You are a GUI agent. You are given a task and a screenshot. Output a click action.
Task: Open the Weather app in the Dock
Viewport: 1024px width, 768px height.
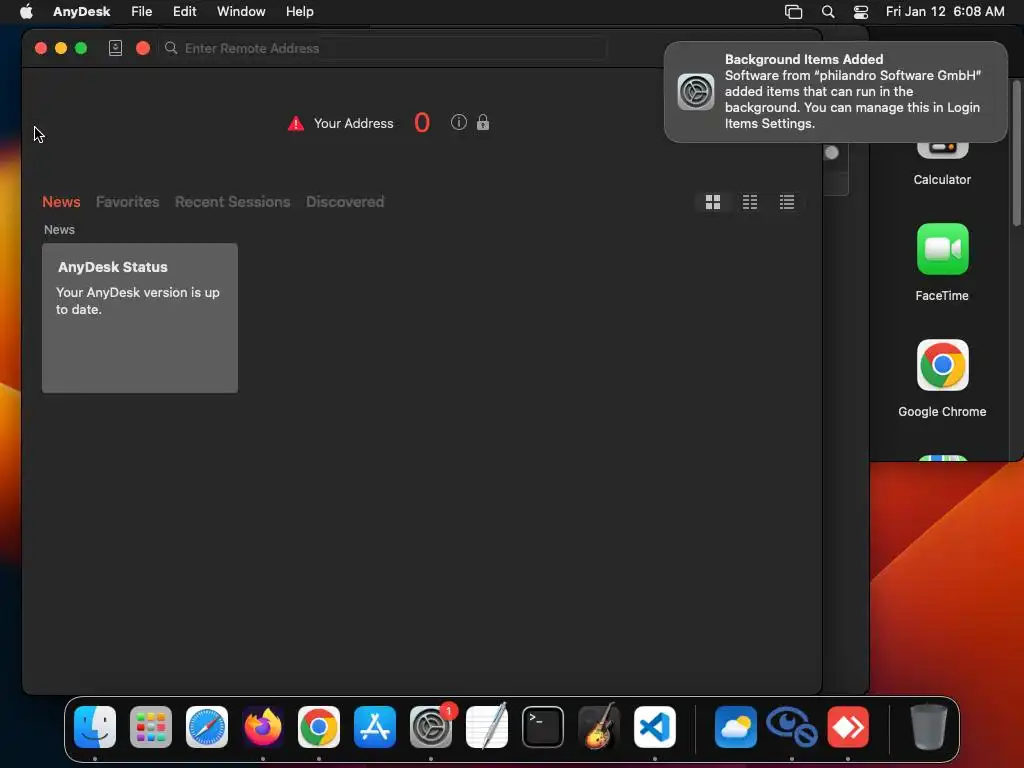click(x=736, y=727)
